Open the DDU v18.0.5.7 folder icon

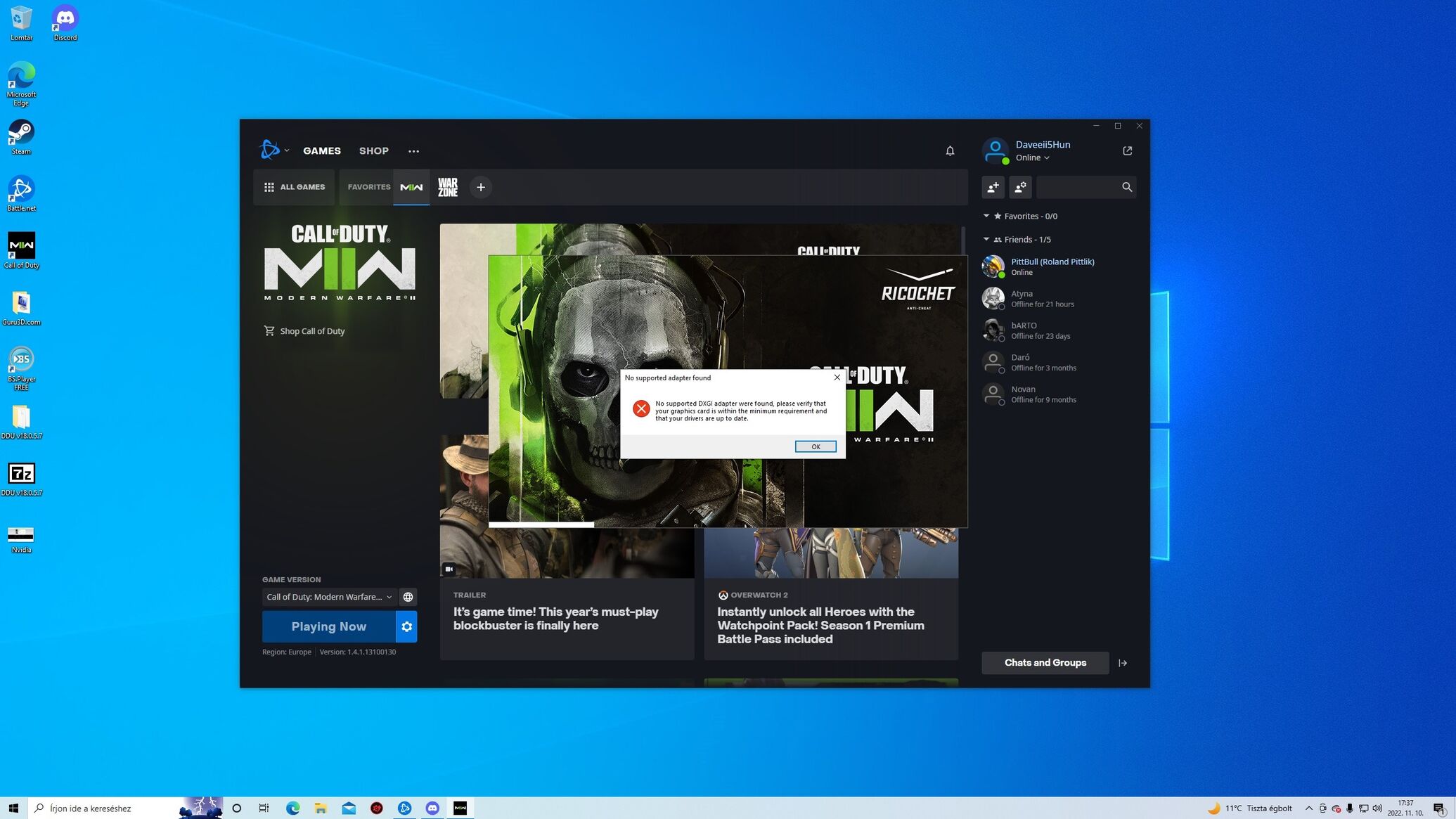[21, 422]
